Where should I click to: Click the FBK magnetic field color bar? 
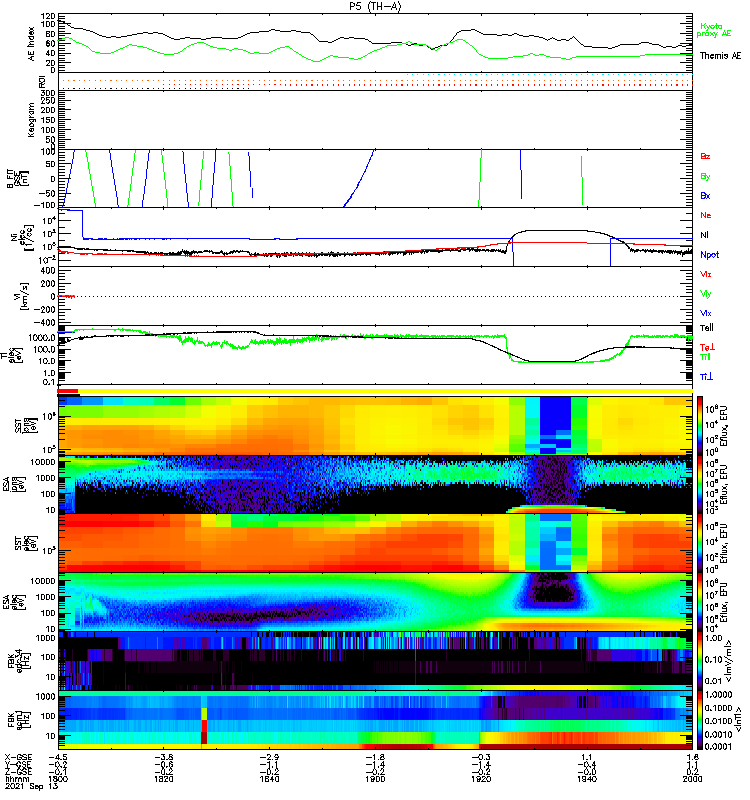700,720
